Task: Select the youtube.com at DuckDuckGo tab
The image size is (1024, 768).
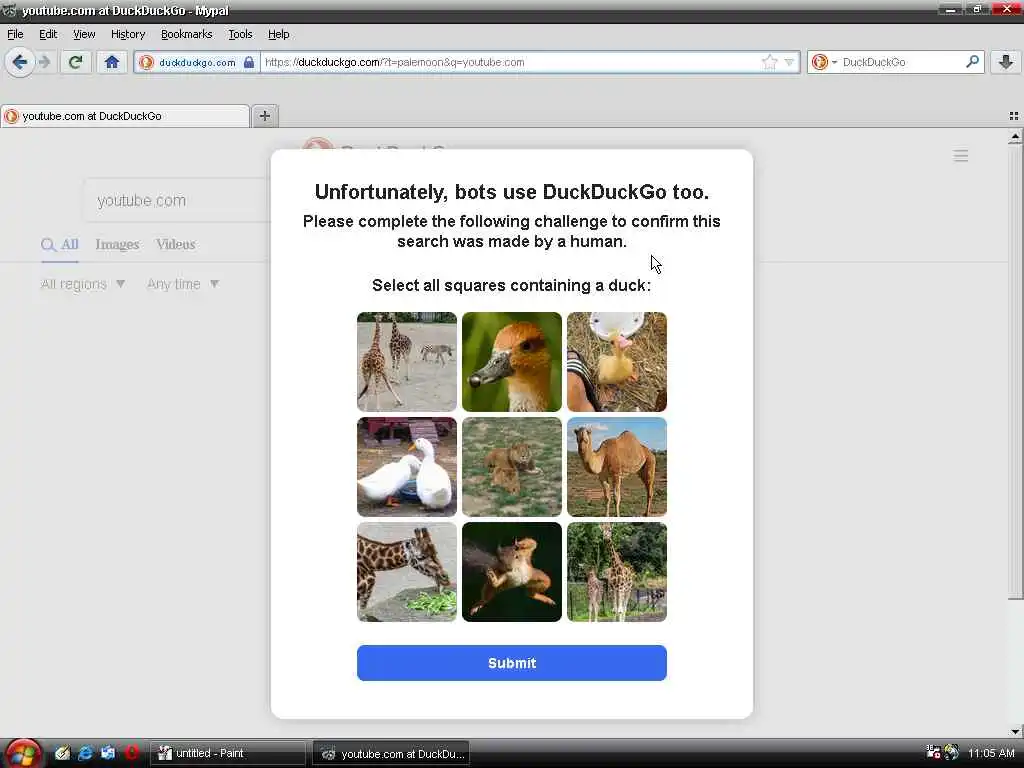Action: pyautogui.click(x=125, y=116)
